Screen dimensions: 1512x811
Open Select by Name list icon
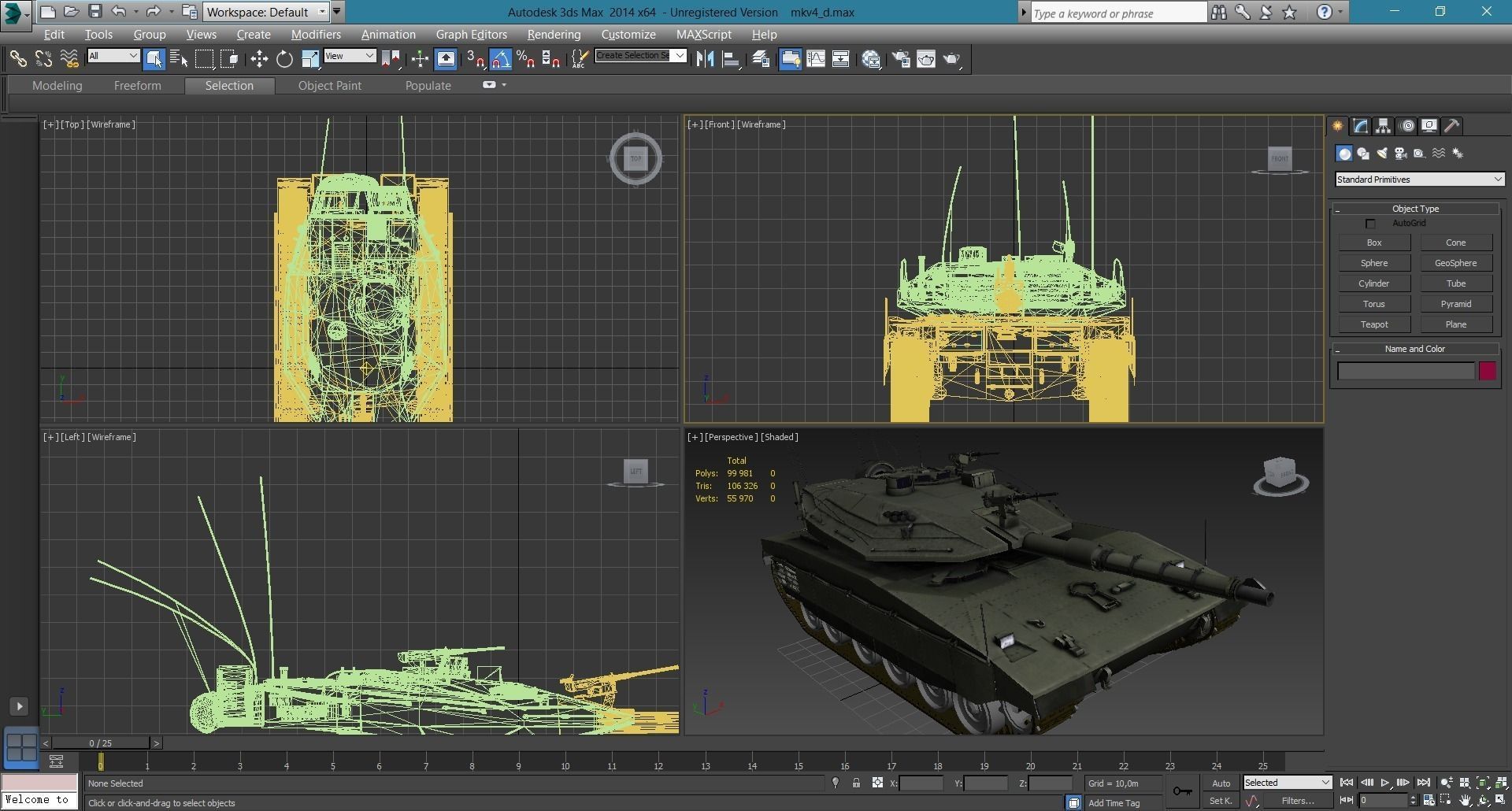click(179, 59)
